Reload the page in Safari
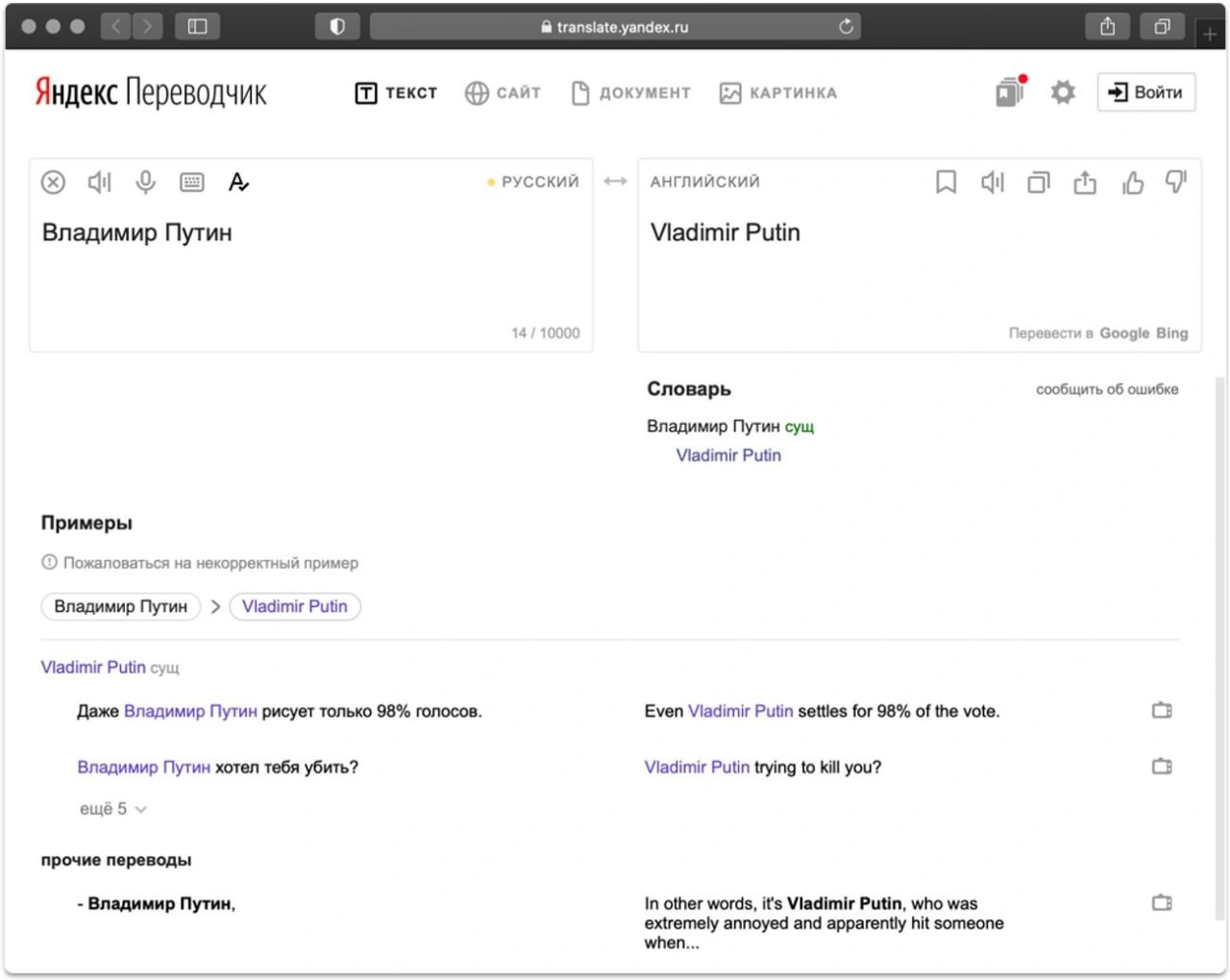The image size is (1230, 980). pyautogui.click(x=846, y=27)
